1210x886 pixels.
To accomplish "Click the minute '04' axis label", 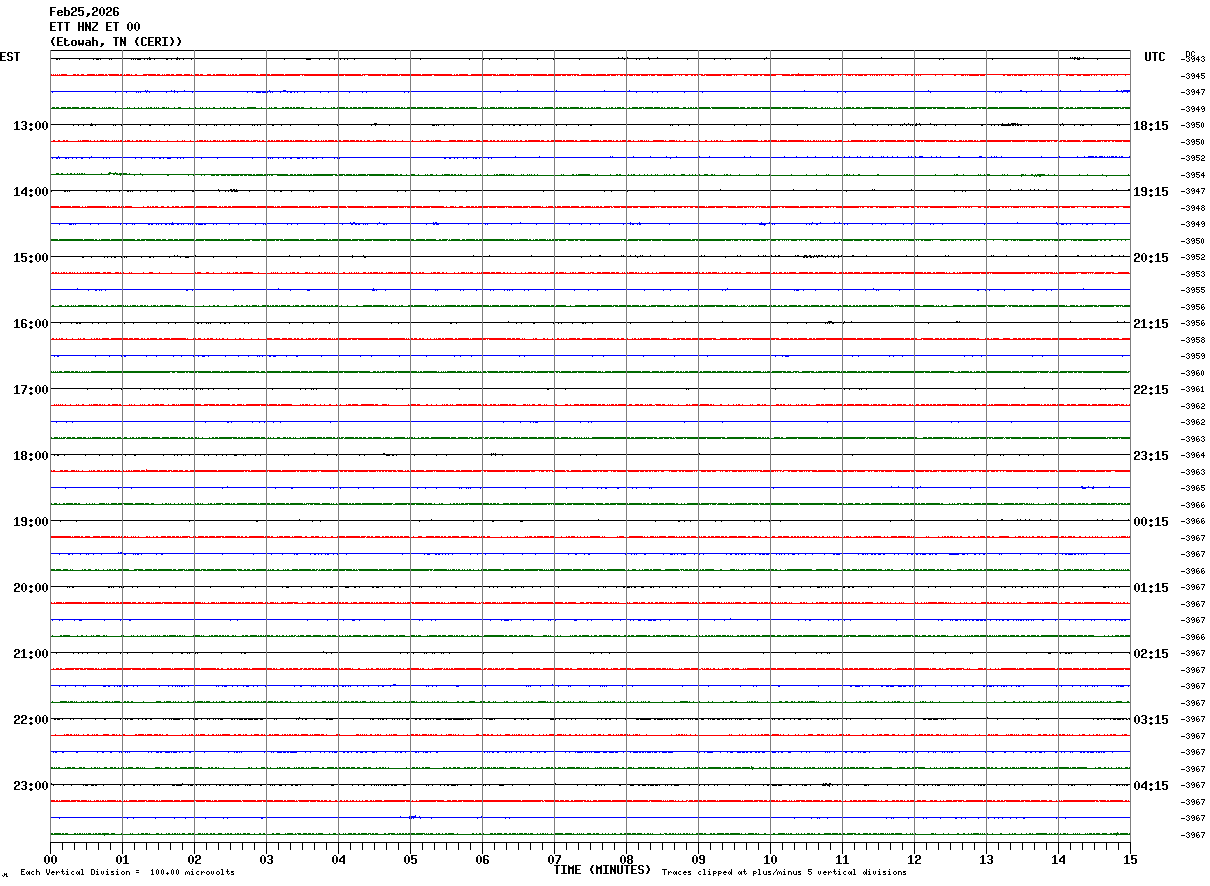I will [x=338, y=860].
